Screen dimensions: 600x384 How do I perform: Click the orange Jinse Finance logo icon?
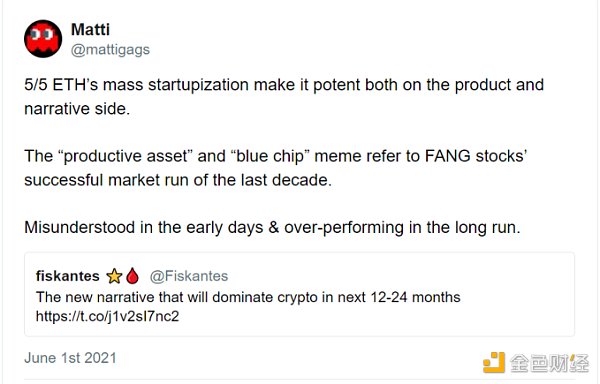tap(494, 362)
